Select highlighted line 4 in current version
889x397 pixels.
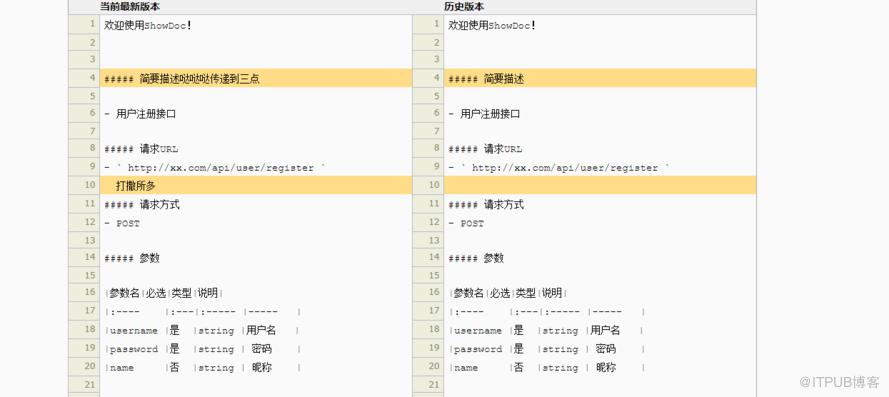[256, 78]
